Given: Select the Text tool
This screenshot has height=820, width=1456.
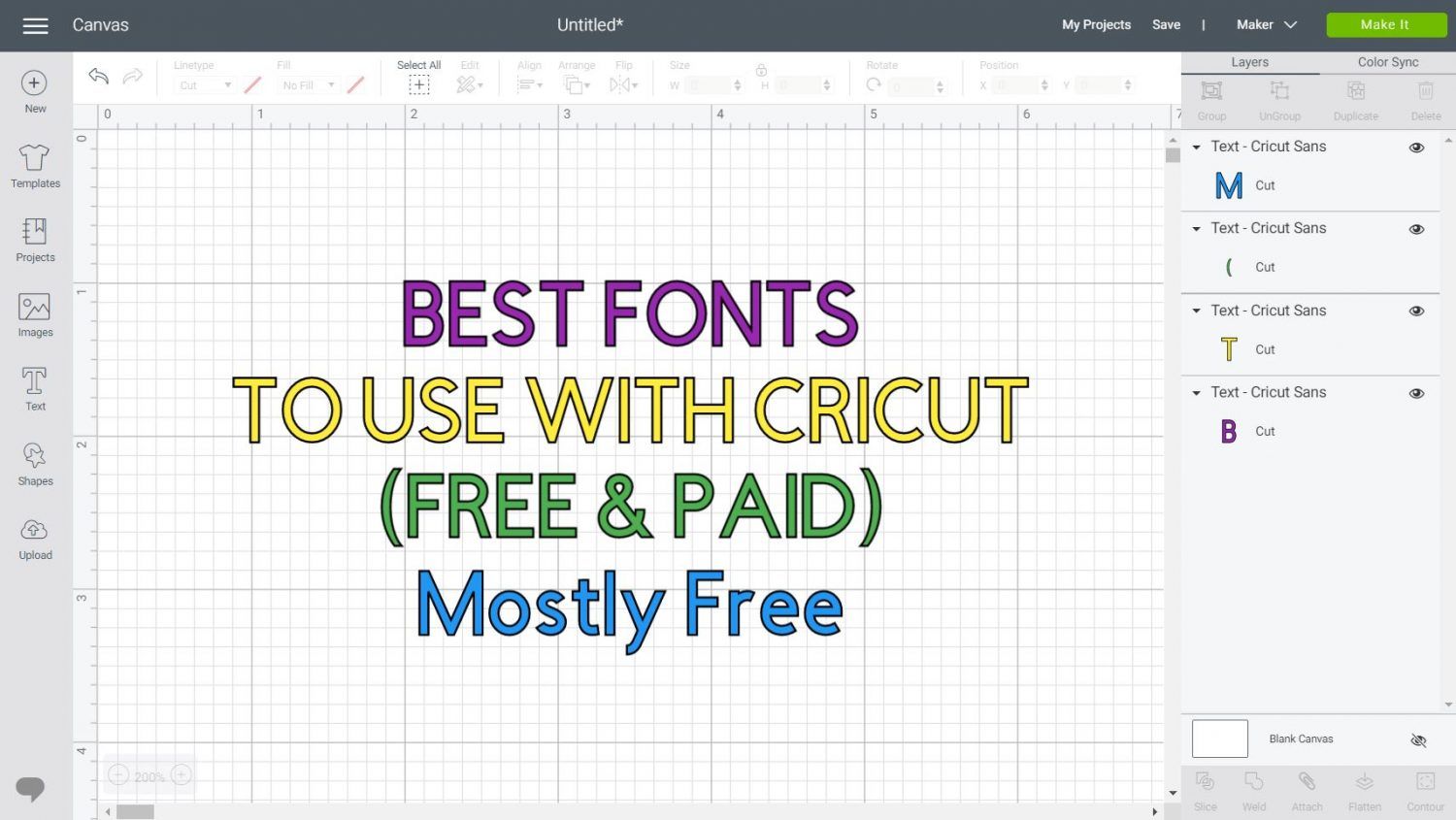Looking at the screenshot, I should coord(35,389).
